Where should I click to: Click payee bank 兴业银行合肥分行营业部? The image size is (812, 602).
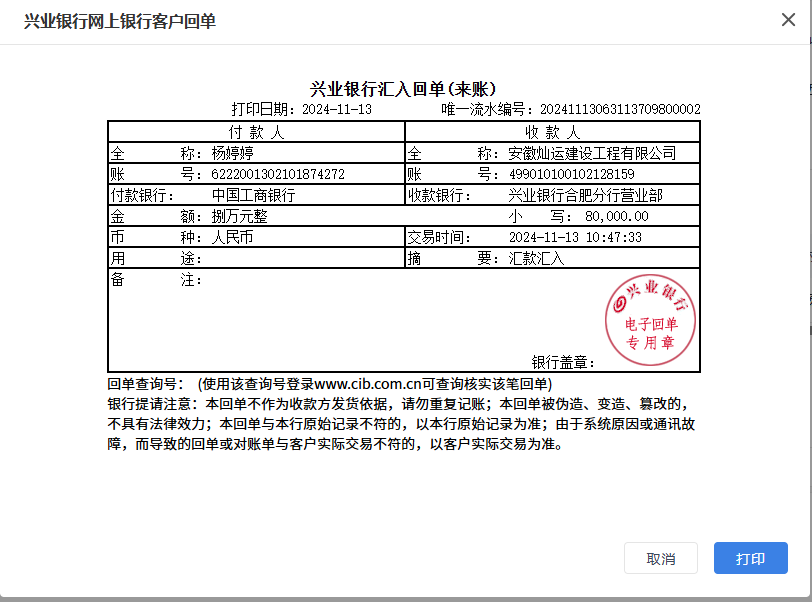[585, 196]
